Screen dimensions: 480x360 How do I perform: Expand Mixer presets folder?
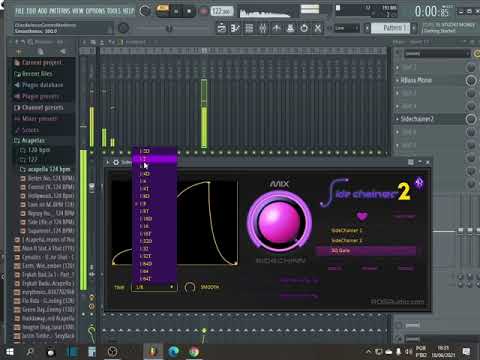[x=39, y=119]
